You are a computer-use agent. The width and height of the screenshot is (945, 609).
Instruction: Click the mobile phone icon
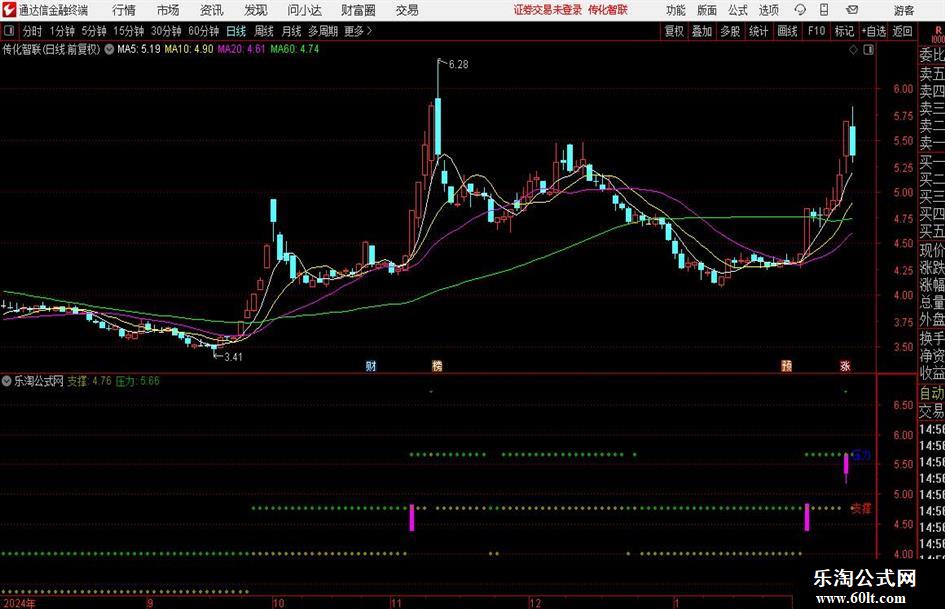coord(824,10)
